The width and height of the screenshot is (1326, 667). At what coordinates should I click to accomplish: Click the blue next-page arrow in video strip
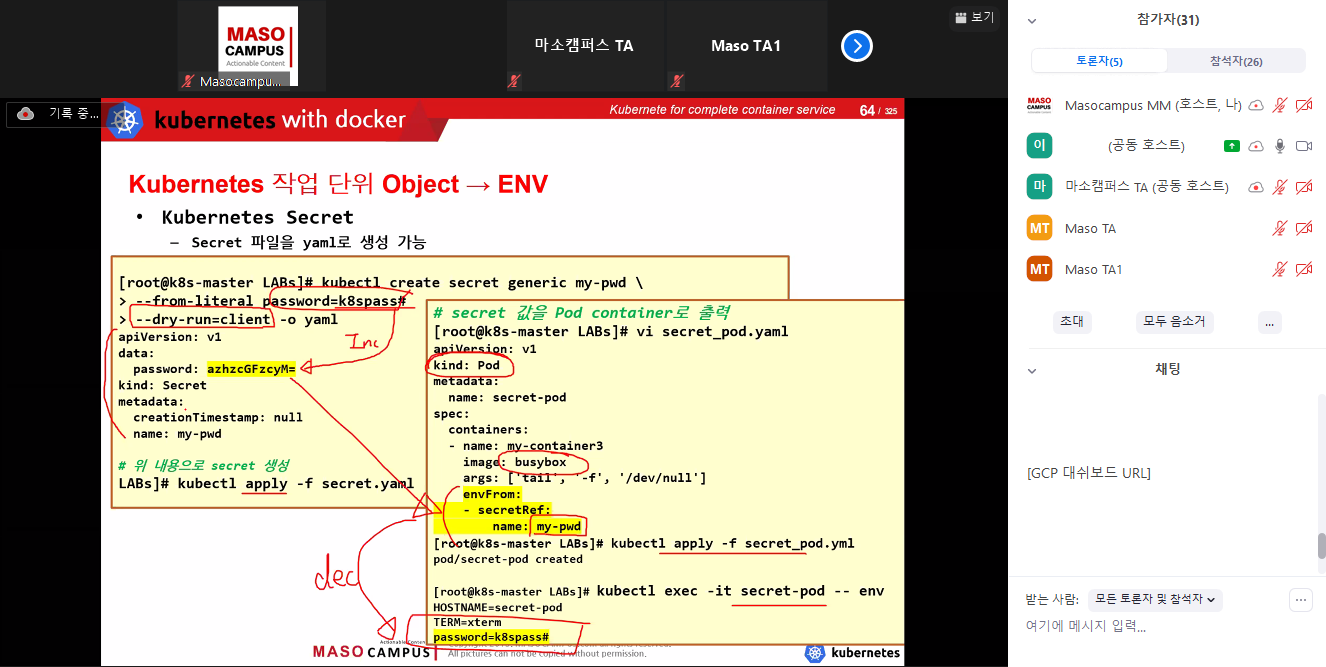coord(857,46)
